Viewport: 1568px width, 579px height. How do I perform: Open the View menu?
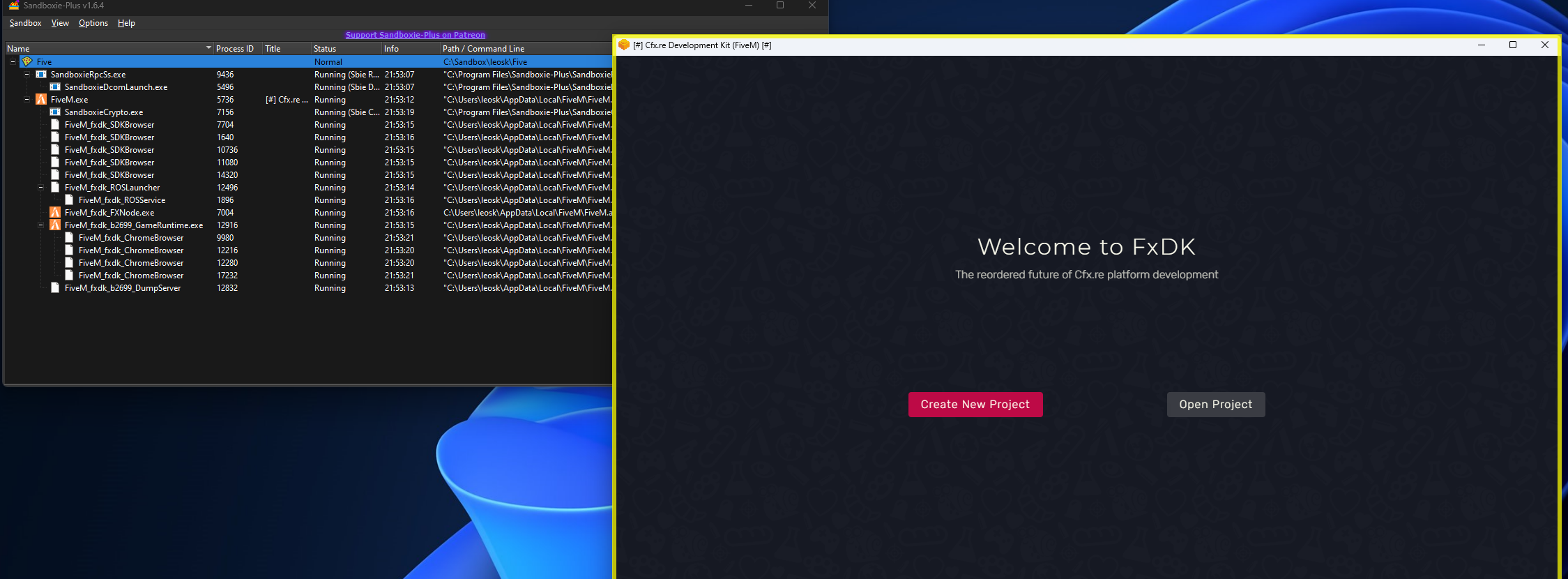tap(60, 23)
